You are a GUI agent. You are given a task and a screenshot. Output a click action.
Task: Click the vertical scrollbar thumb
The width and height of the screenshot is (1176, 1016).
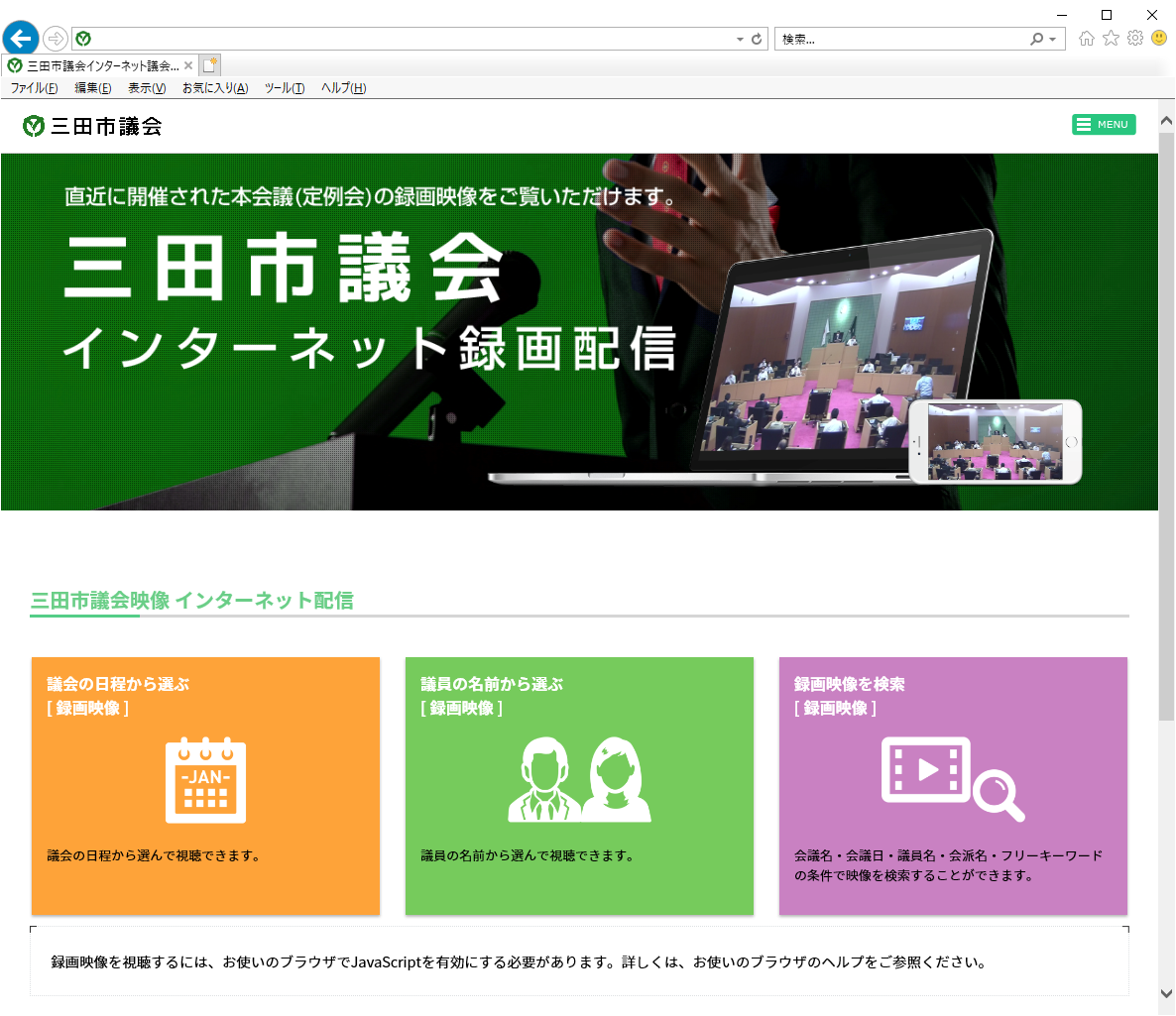(1166, 427)
